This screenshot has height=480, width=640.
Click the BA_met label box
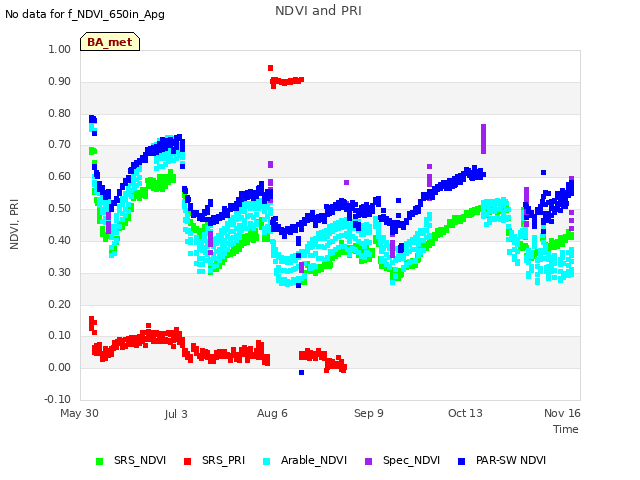110,42
